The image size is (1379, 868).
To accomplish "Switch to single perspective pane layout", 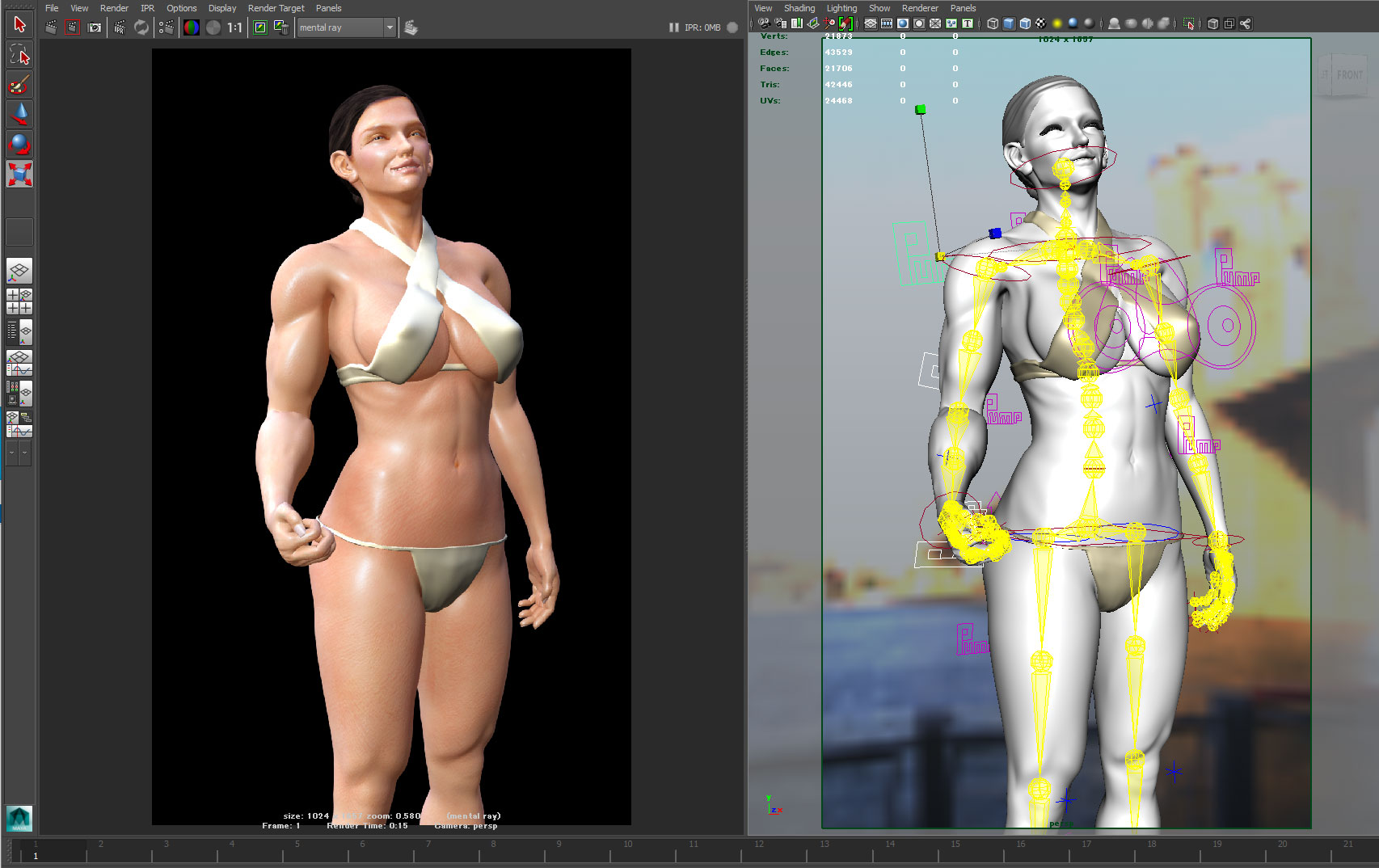I will click(19, 271).
